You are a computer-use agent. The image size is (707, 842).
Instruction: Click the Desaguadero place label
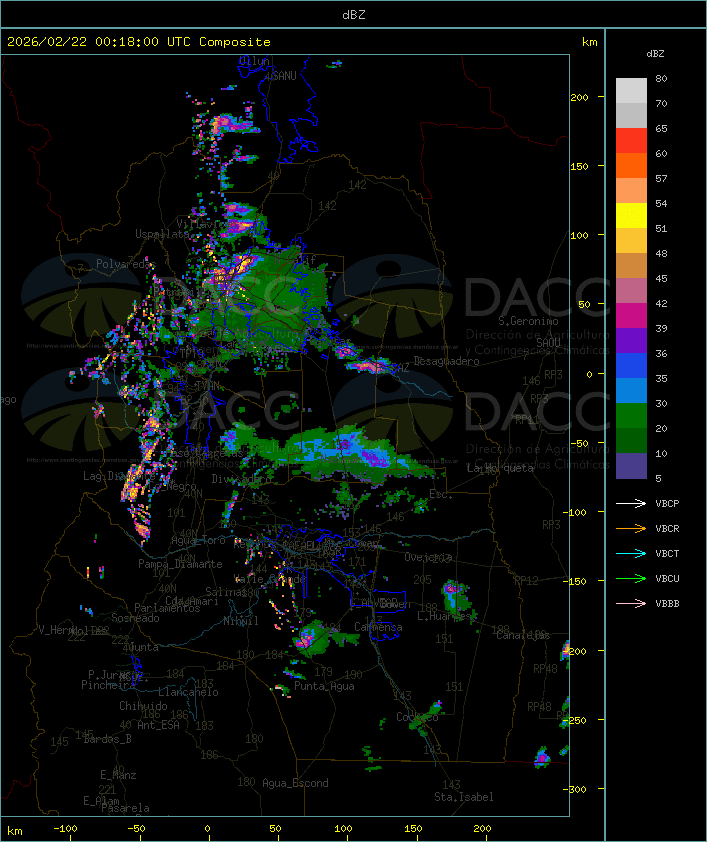click(x=446, y=361)
